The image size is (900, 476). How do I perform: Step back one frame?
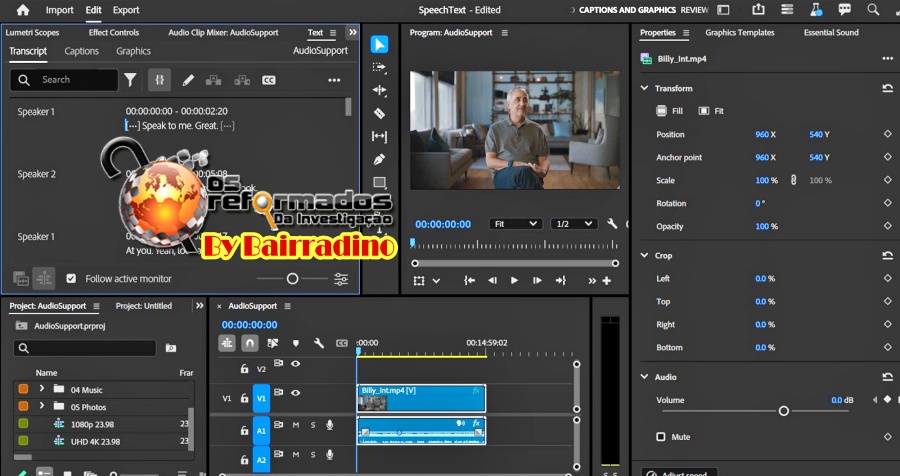[x=492, y=281]
